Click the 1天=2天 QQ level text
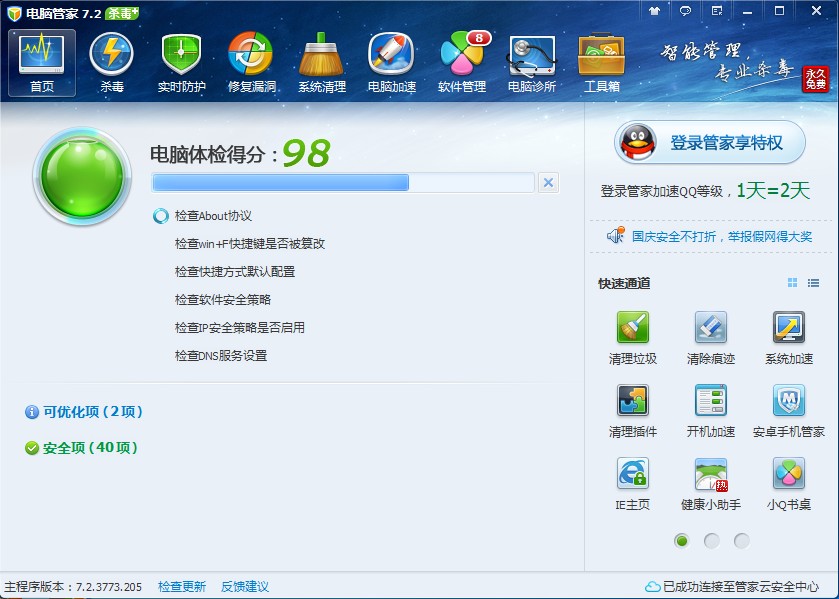 [773, 191]
